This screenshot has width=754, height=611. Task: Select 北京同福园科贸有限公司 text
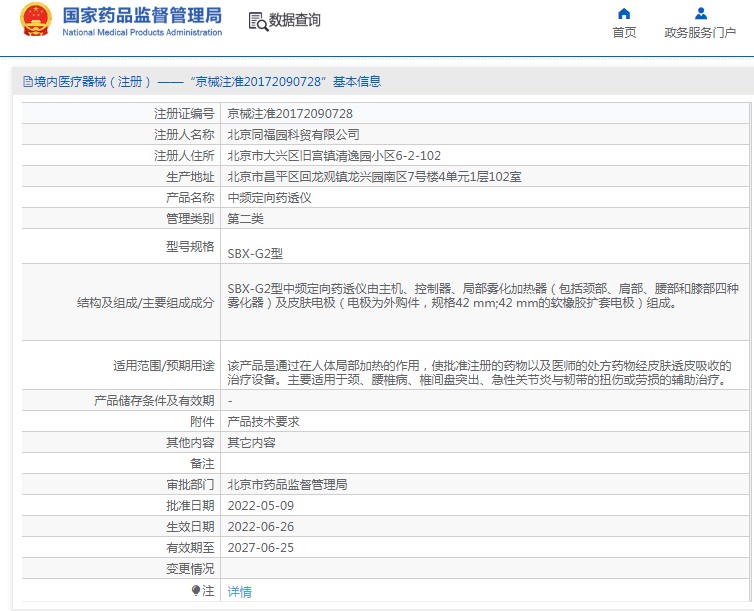click(x=293, y=135)
